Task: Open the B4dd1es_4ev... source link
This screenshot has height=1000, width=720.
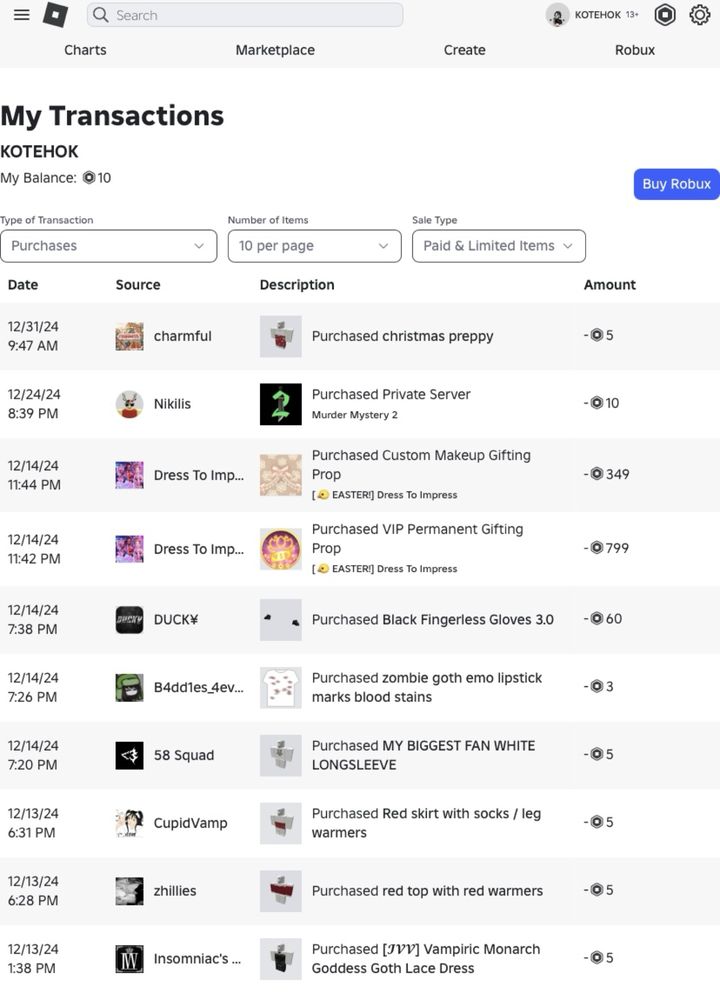Action: click(198, 688)
